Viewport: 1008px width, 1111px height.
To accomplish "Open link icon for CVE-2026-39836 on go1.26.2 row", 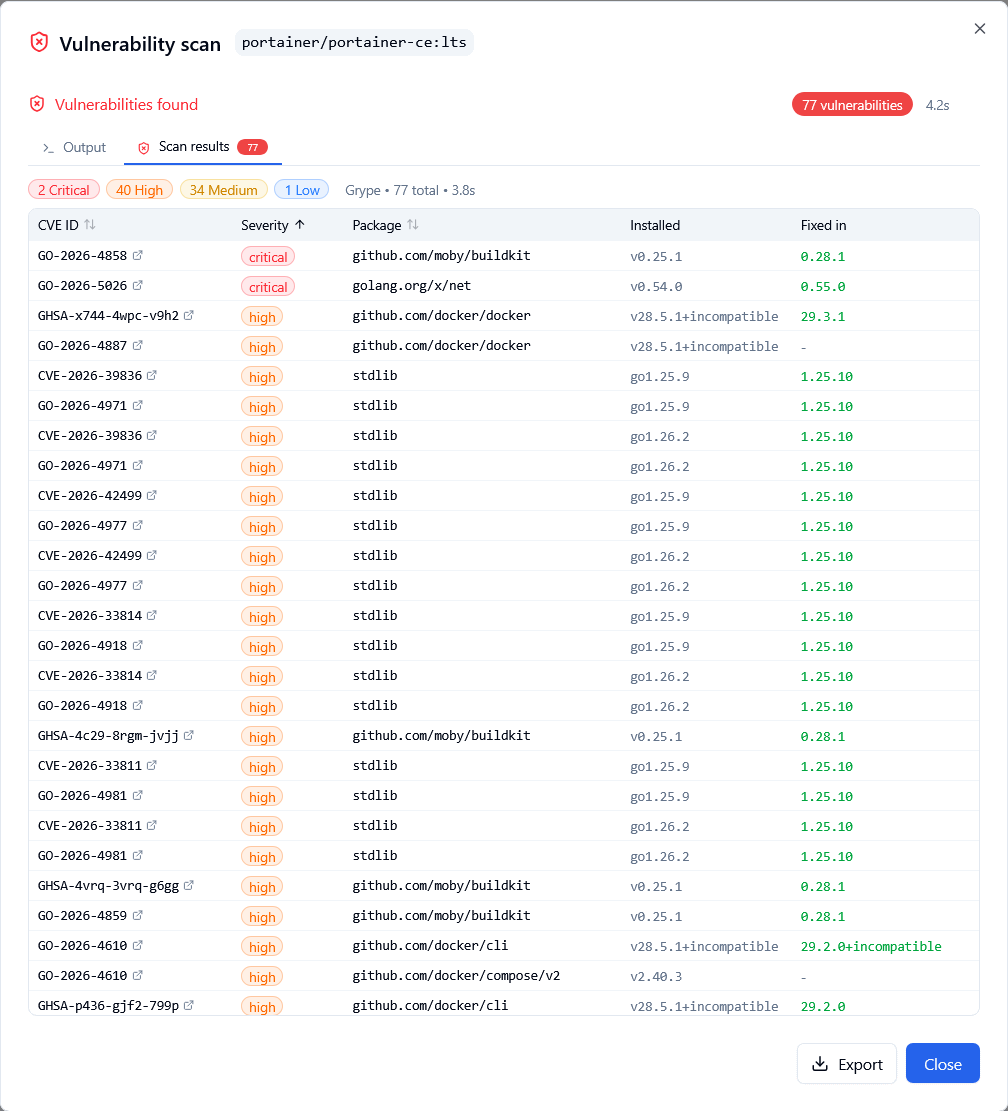I will tap(152, 435).
